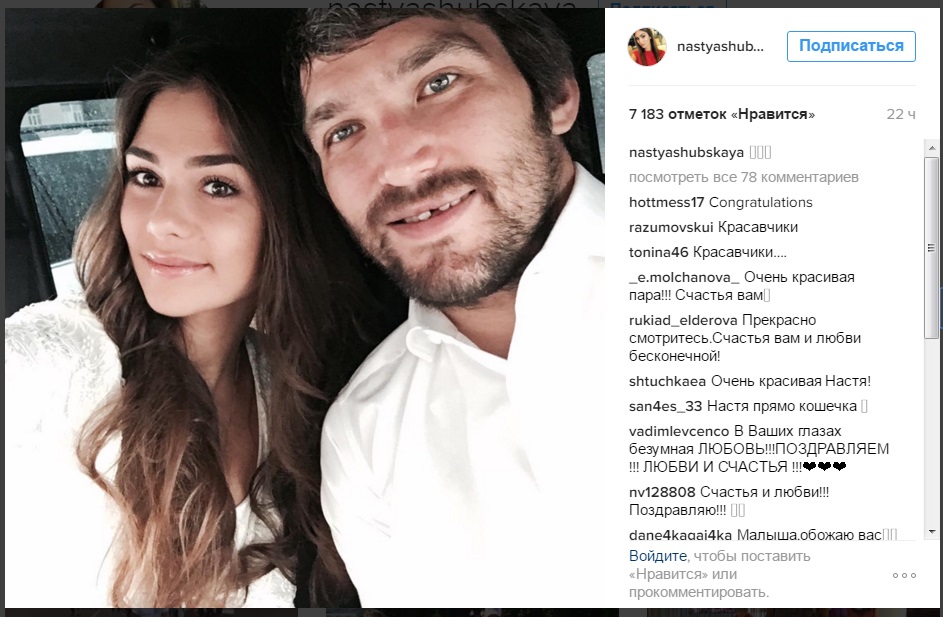
Task: Click the scrollbar down arrow in comments
Action: pos(932,532)
